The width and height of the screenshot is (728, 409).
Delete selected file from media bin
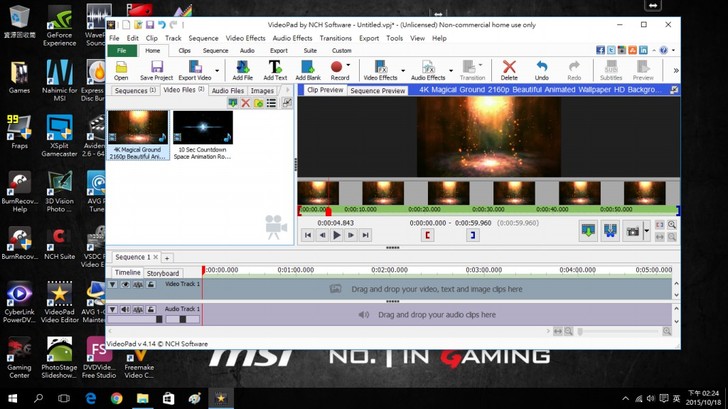246,103
